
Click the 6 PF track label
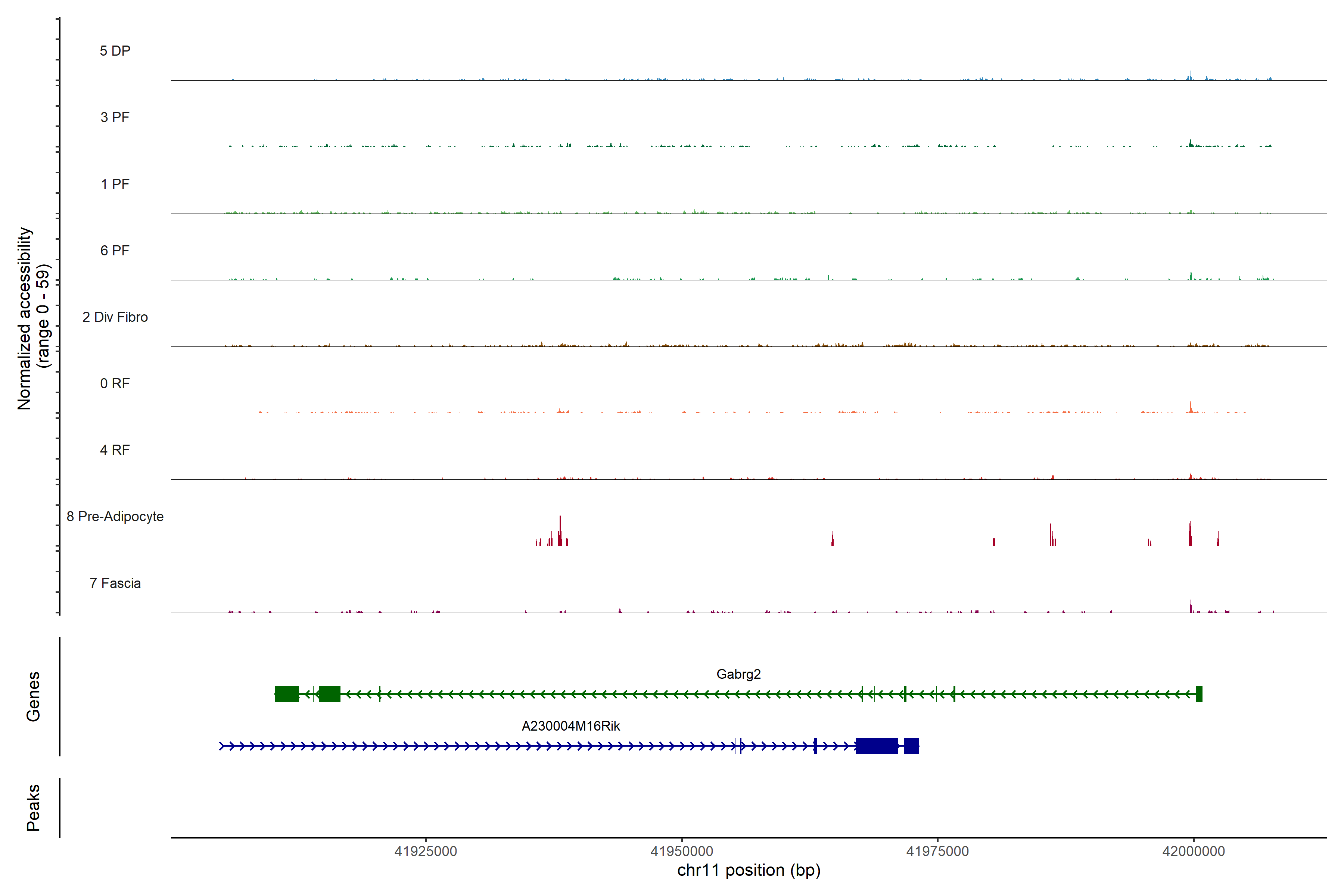point(115,250)
